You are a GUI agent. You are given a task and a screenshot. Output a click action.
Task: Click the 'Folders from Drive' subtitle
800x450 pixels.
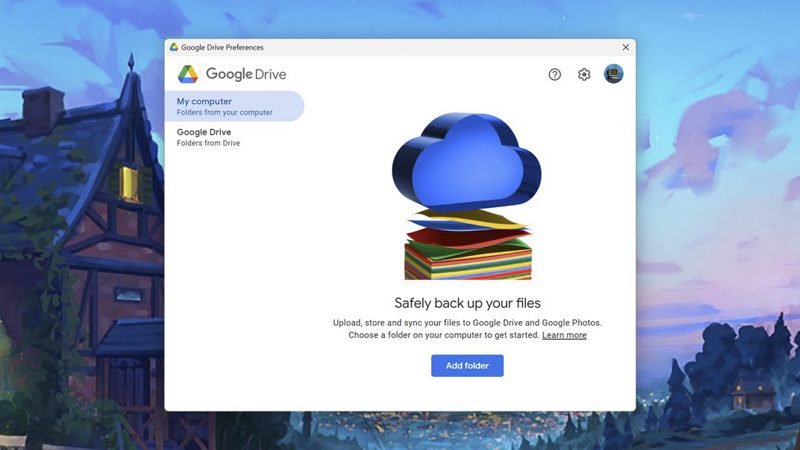point(208,143)
